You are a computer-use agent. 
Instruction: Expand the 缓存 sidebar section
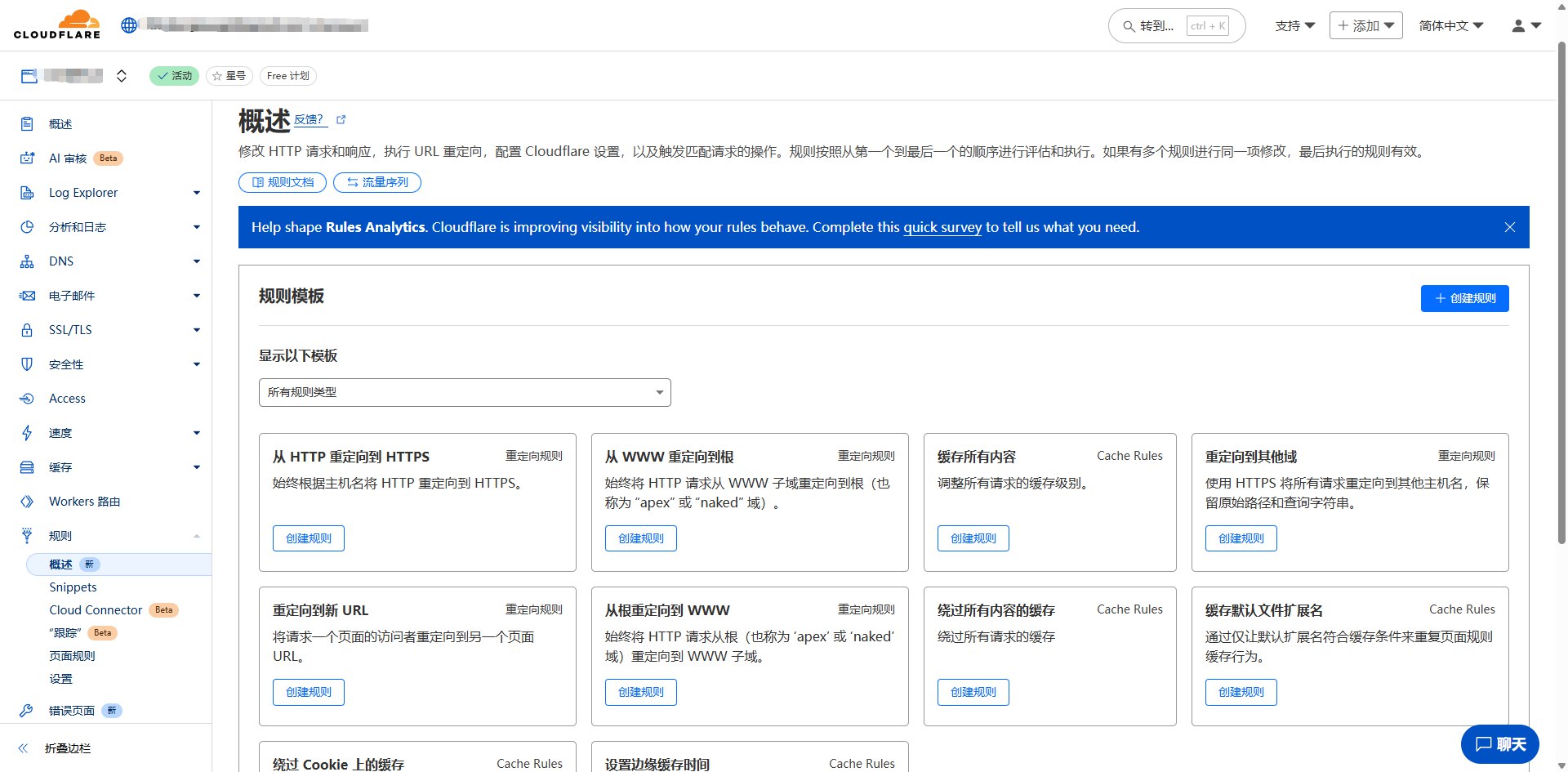[x=196, y=467]
